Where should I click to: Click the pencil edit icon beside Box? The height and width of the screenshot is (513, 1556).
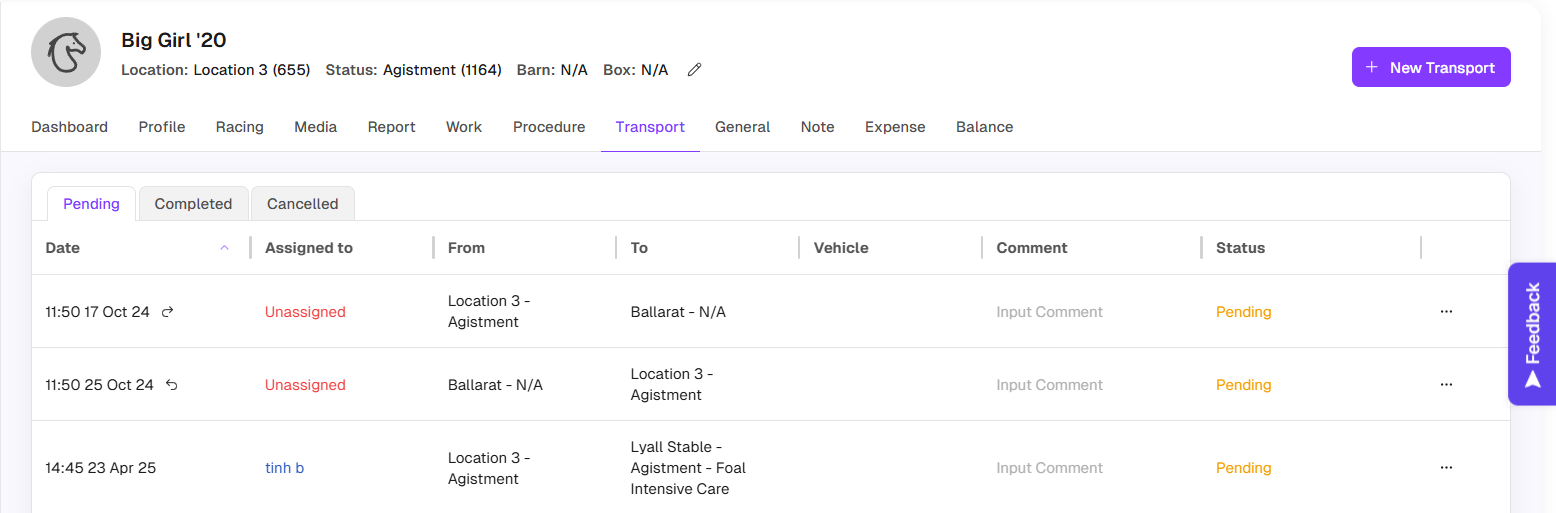[x=695, y=70]
